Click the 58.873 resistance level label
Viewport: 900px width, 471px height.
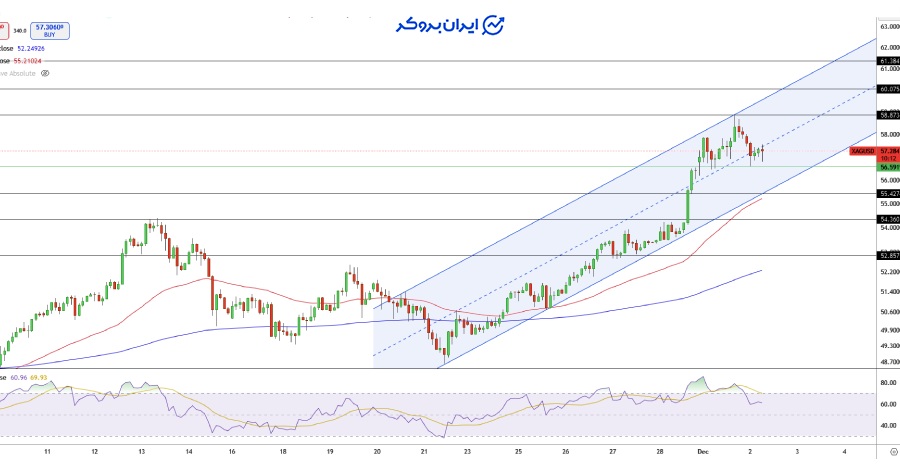888,115
